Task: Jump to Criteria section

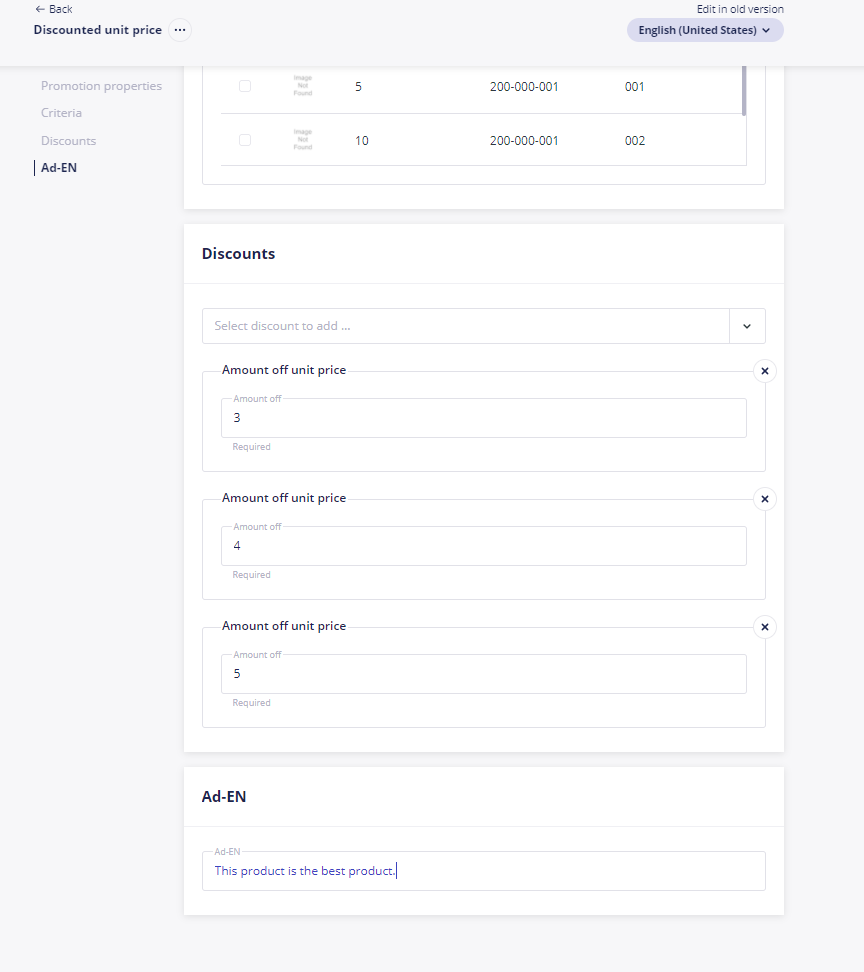Action: pos(61,113)
